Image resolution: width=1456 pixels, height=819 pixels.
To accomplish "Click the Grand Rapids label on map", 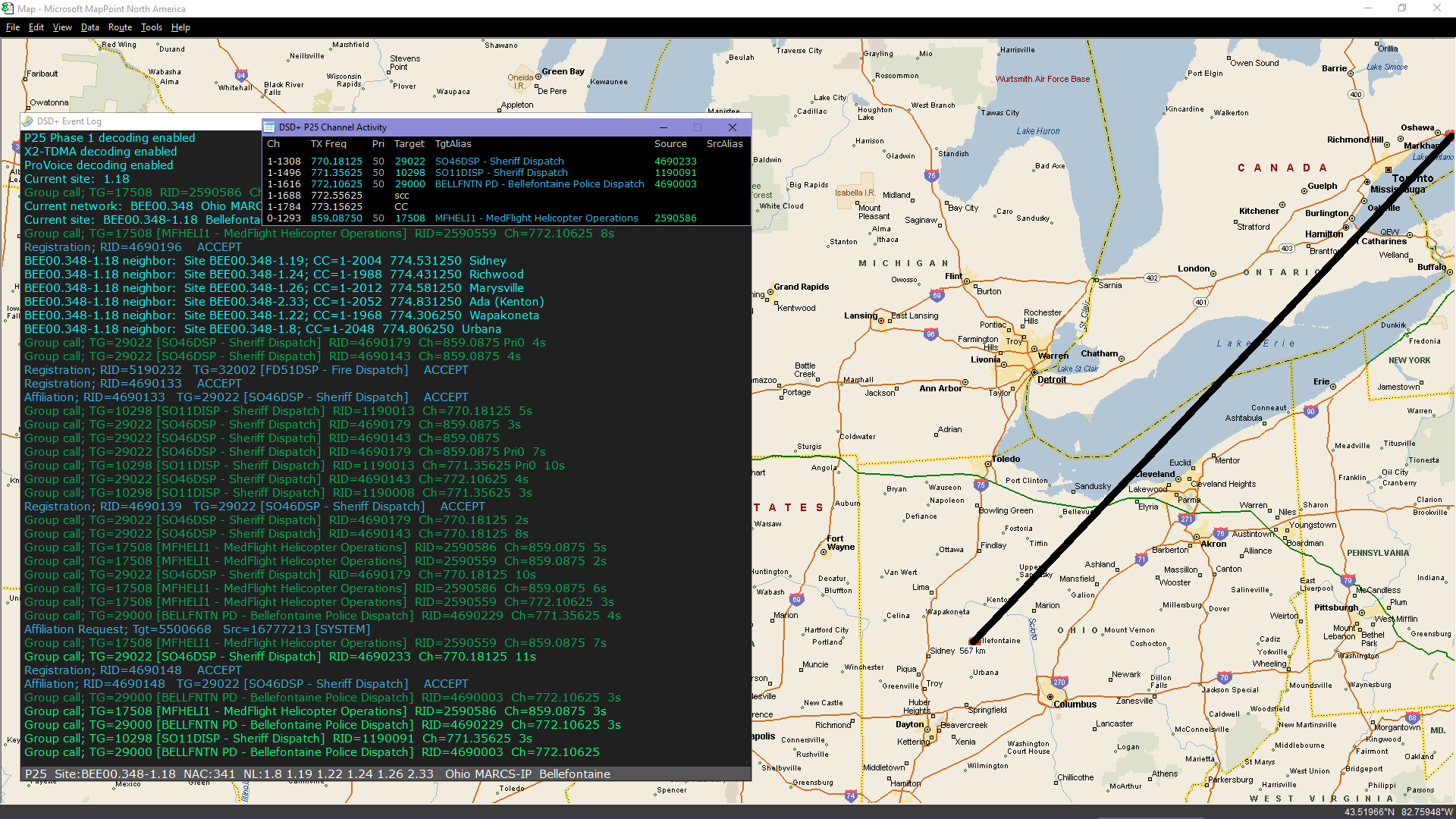I will coord(801,287).
